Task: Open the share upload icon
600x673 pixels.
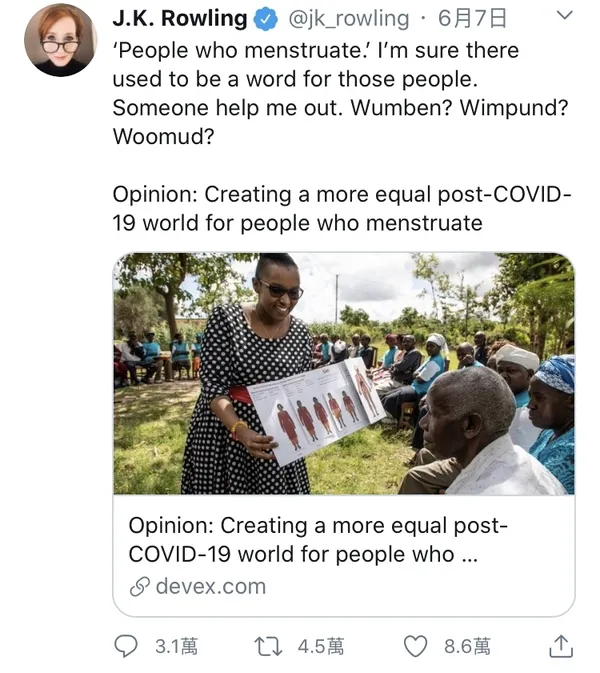Action: [561, 646]
